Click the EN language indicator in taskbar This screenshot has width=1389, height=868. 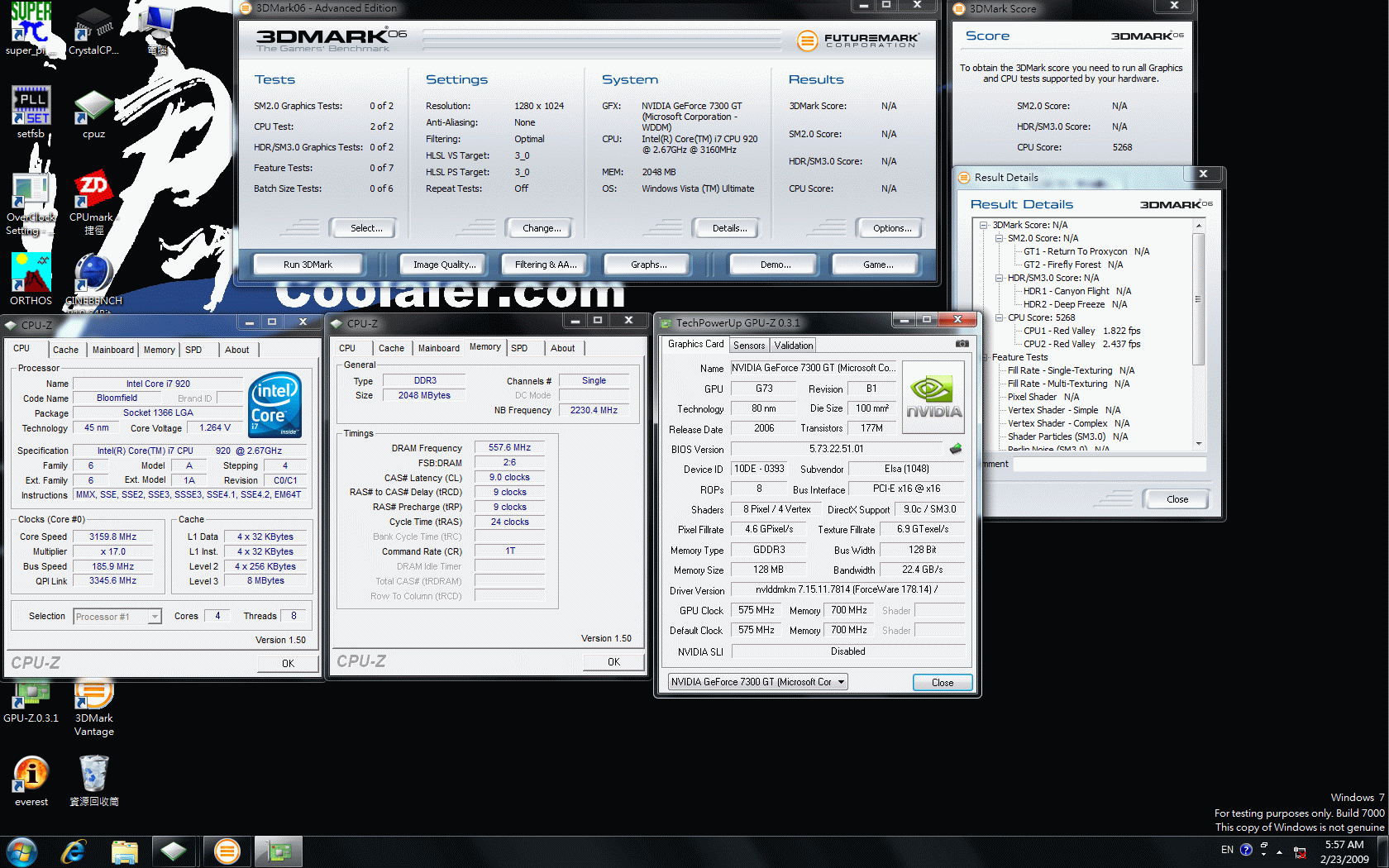1227,850
